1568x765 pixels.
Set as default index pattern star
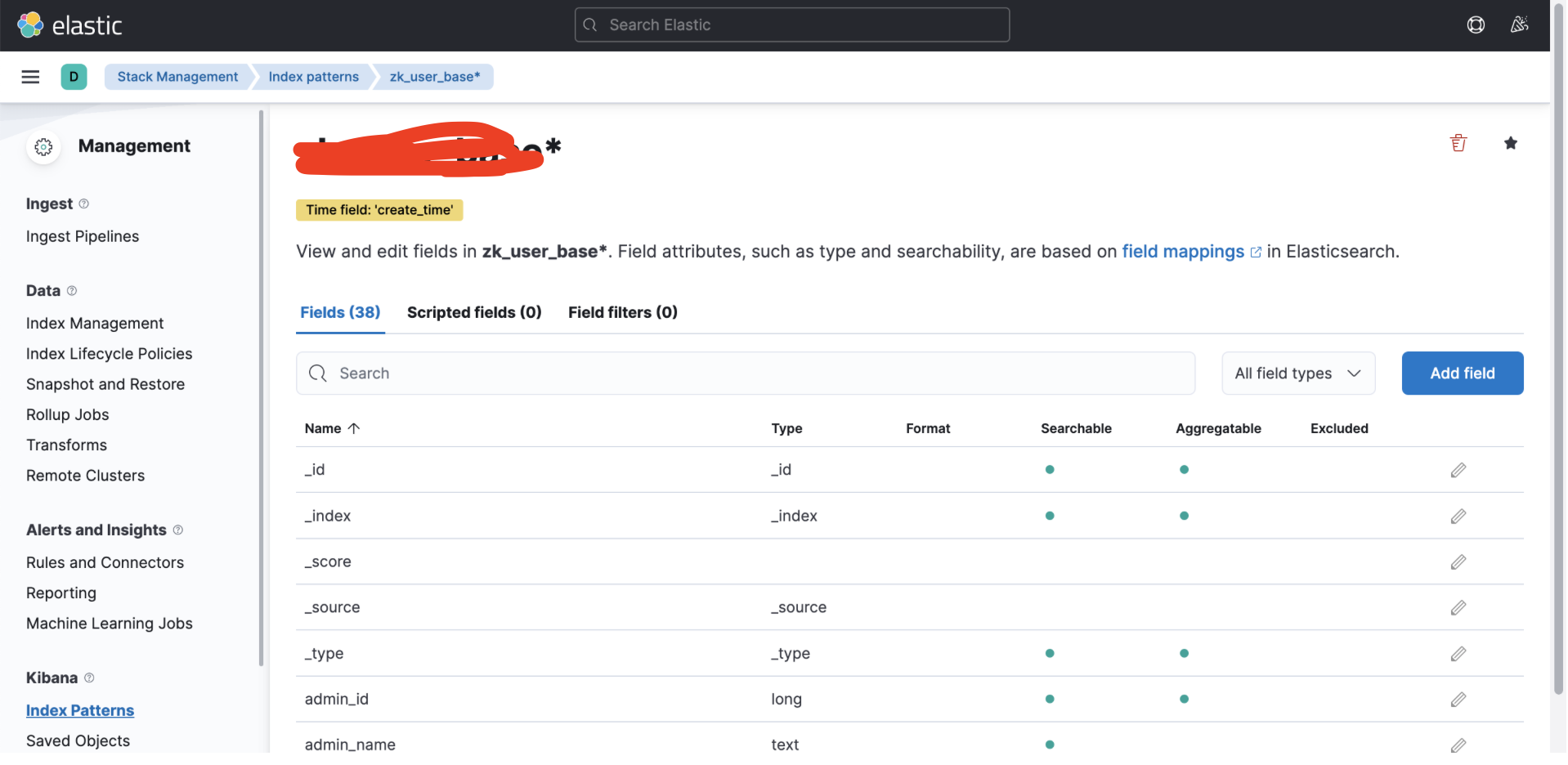click(1511, 143)
